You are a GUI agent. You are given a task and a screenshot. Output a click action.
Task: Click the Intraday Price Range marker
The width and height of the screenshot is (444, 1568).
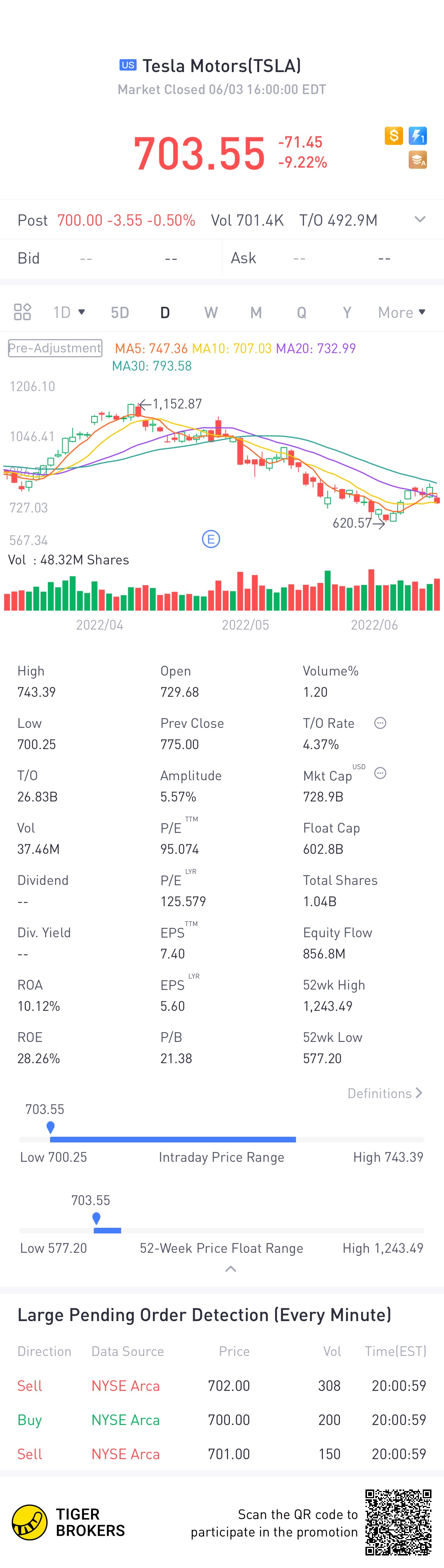[x=50, y=1127]
